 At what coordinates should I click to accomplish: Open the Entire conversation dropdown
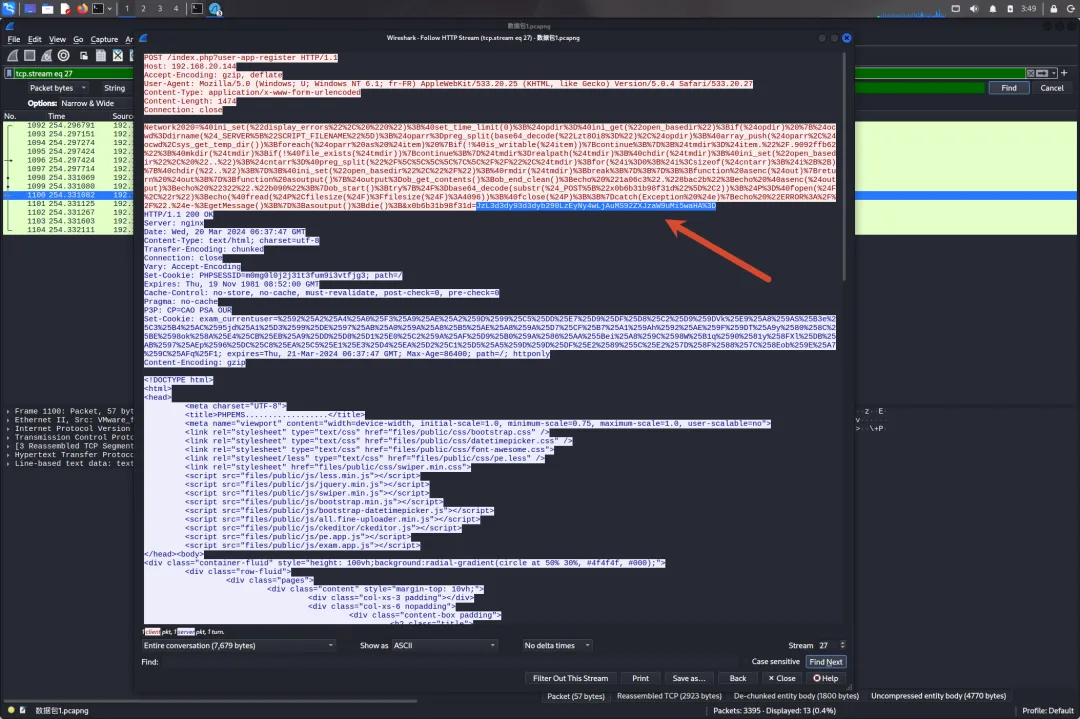click(x=238, y=645)
